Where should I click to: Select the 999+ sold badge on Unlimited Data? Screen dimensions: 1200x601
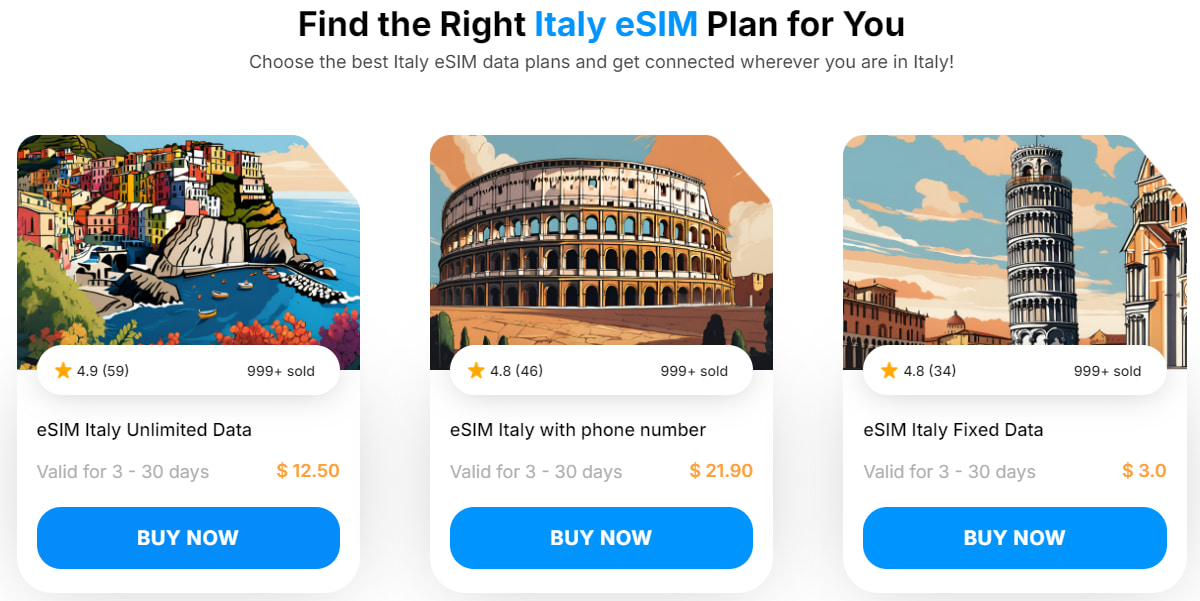(x=281, y=369)
